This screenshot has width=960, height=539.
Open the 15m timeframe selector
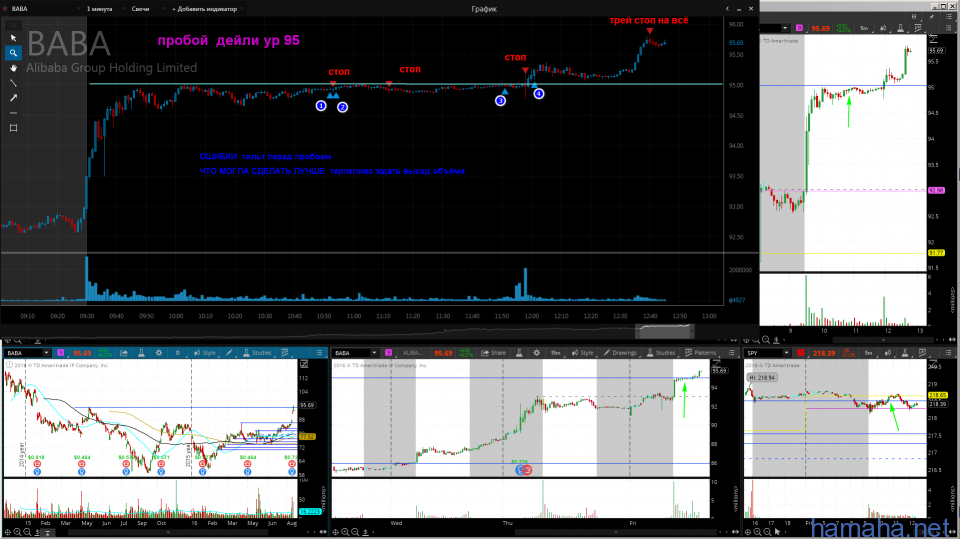[555, 353]
